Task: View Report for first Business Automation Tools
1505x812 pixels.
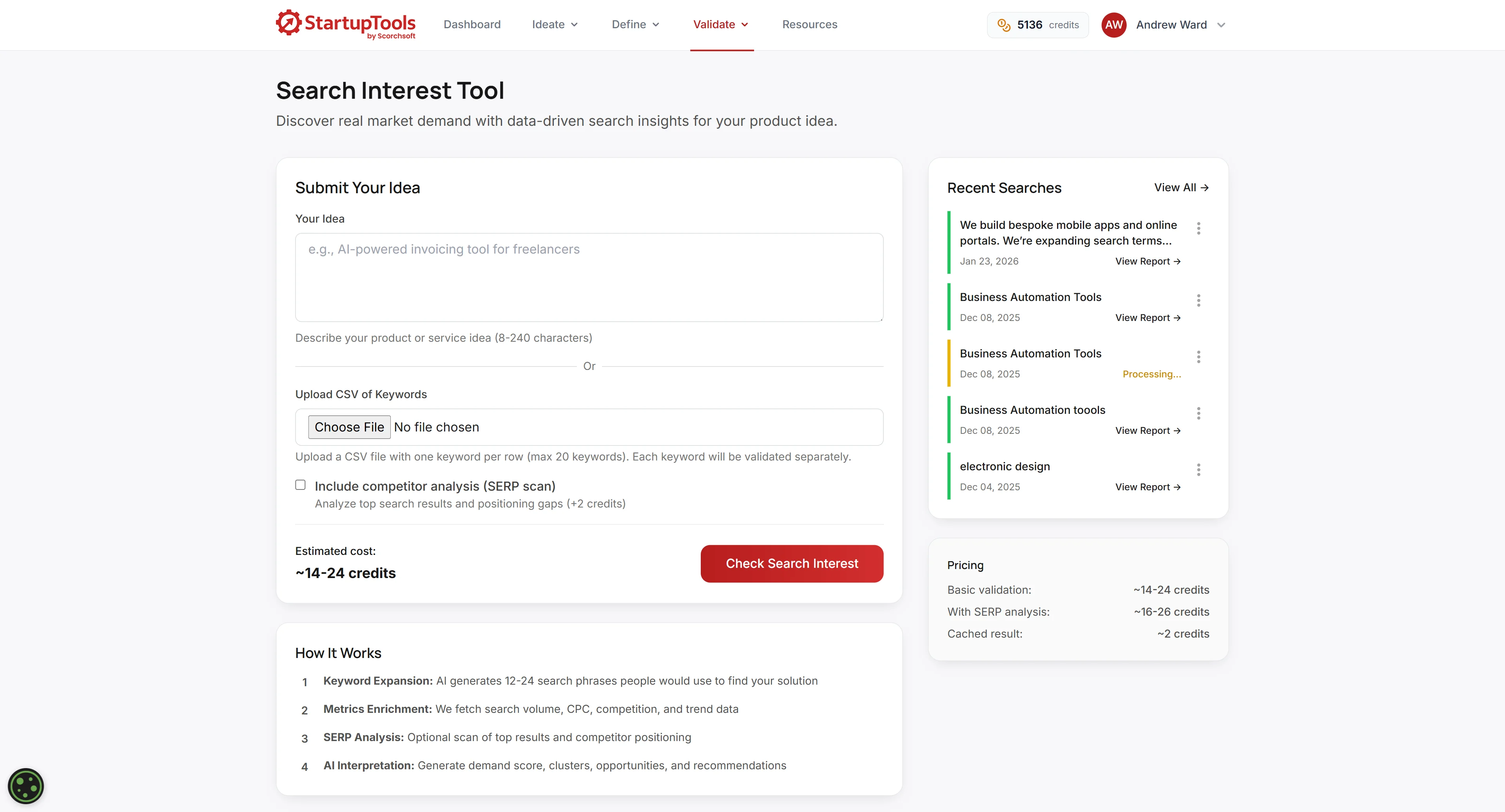Action: point(1148,318)
